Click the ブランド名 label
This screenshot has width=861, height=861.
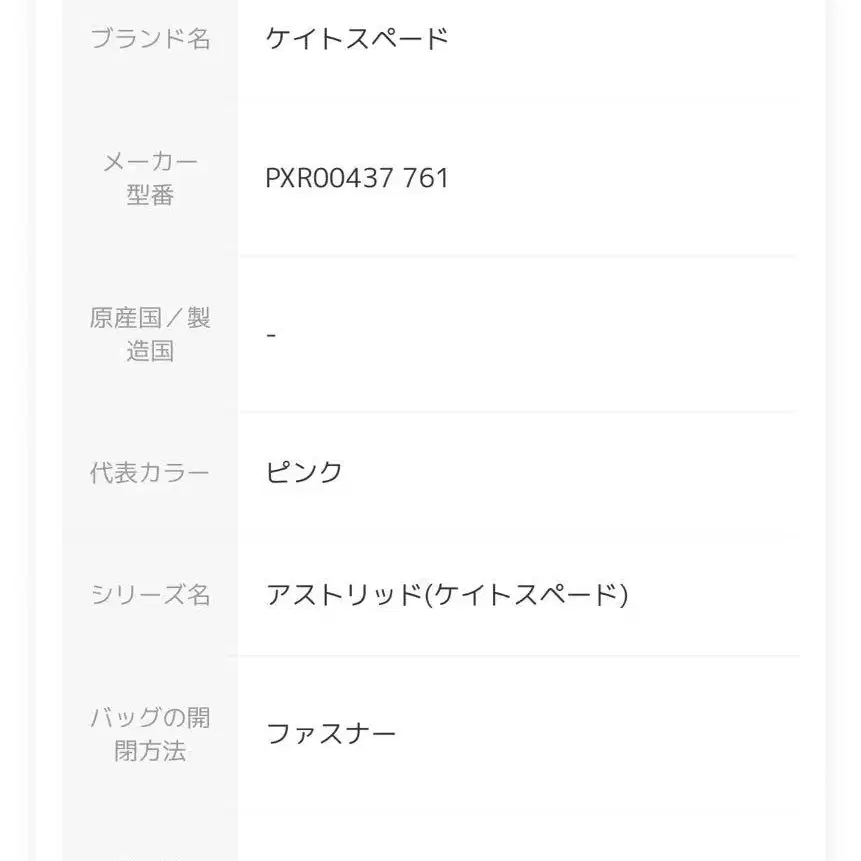150,39
